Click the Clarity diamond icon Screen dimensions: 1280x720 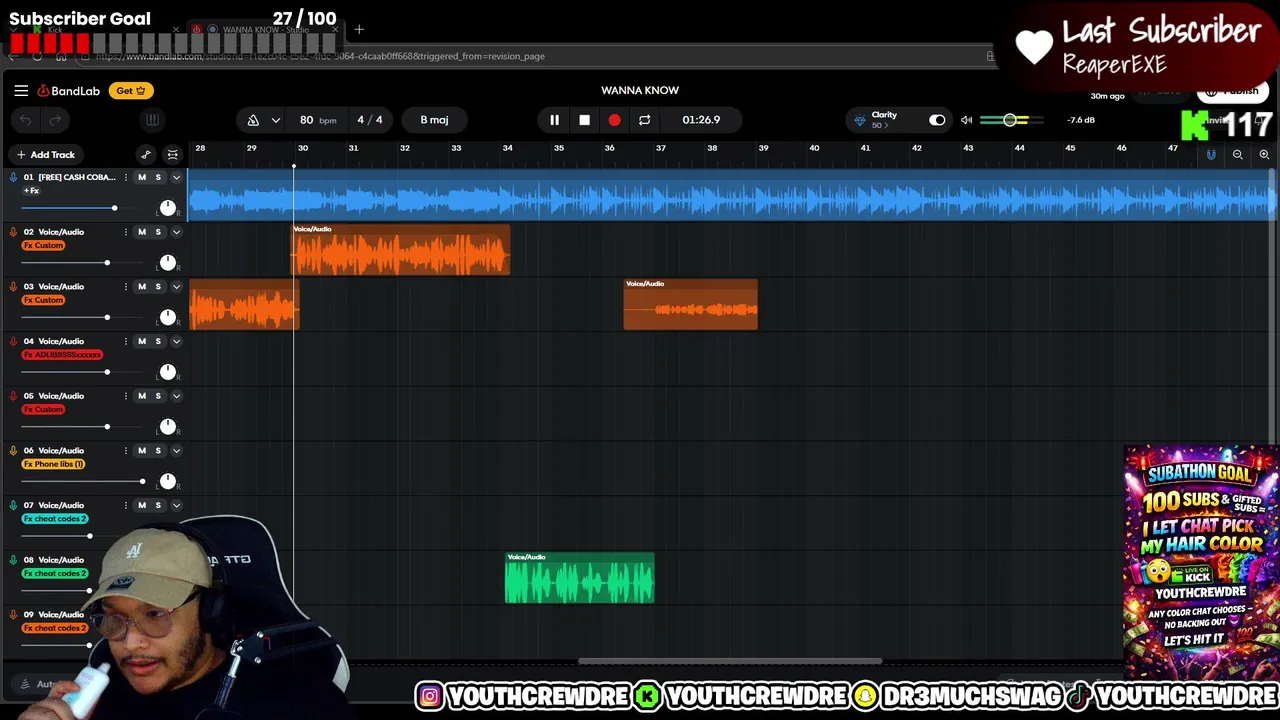(x=859, y=120)
